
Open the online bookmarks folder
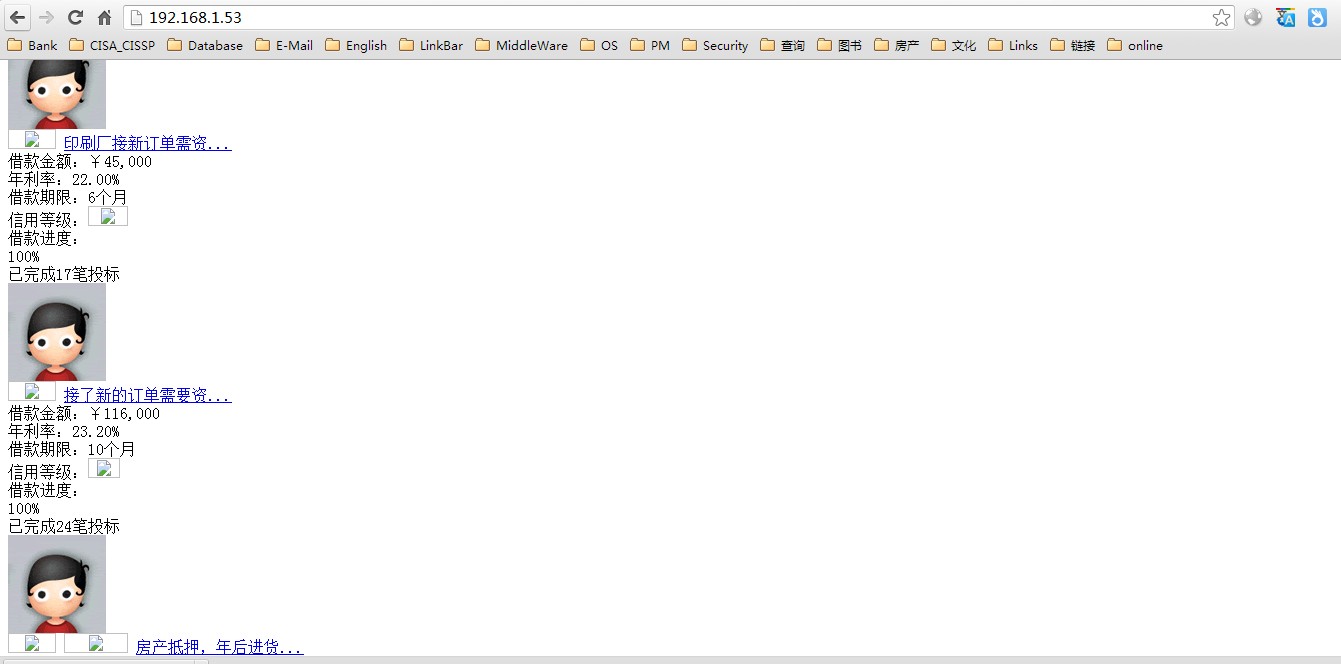[1135, 45]
